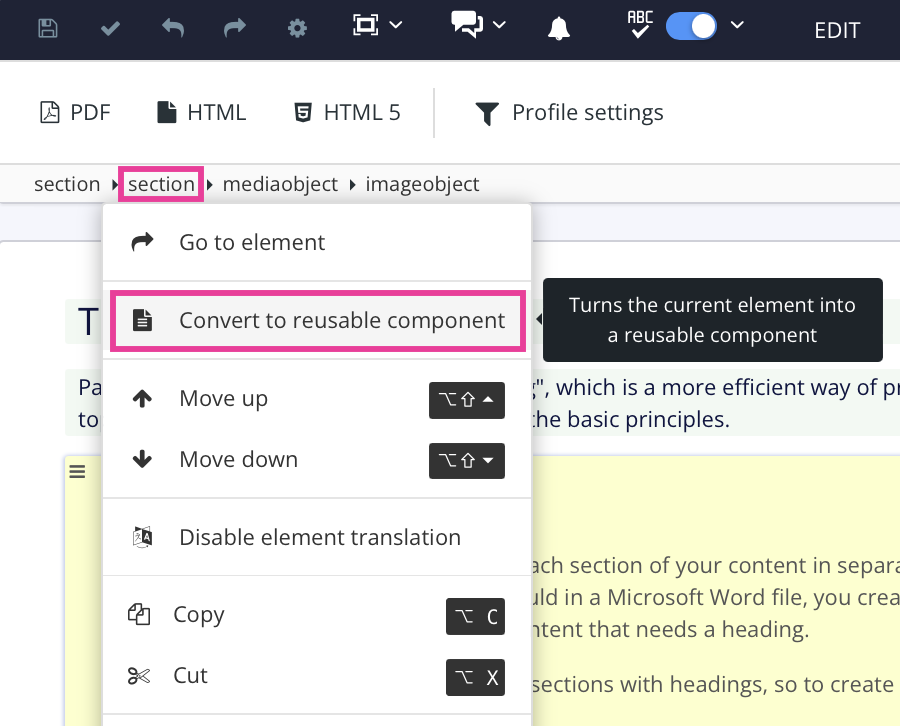Click the fullscreen frame icon
This screenshot has height=726, width=900.
coord(365,25)
